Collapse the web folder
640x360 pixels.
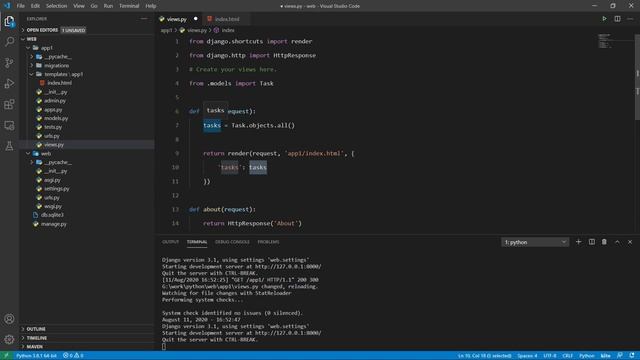coord(46,153)
